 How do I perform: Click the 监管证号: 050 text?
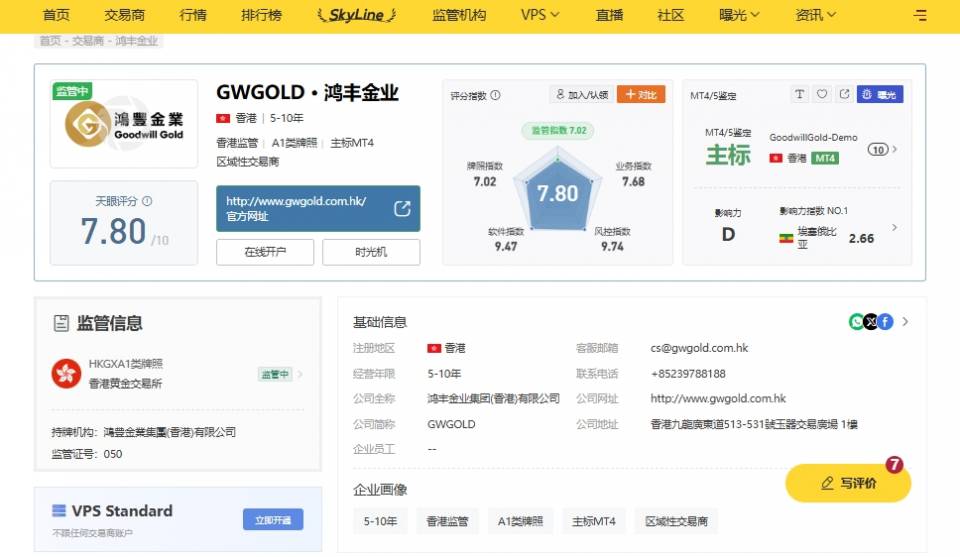tap(87, 454)
